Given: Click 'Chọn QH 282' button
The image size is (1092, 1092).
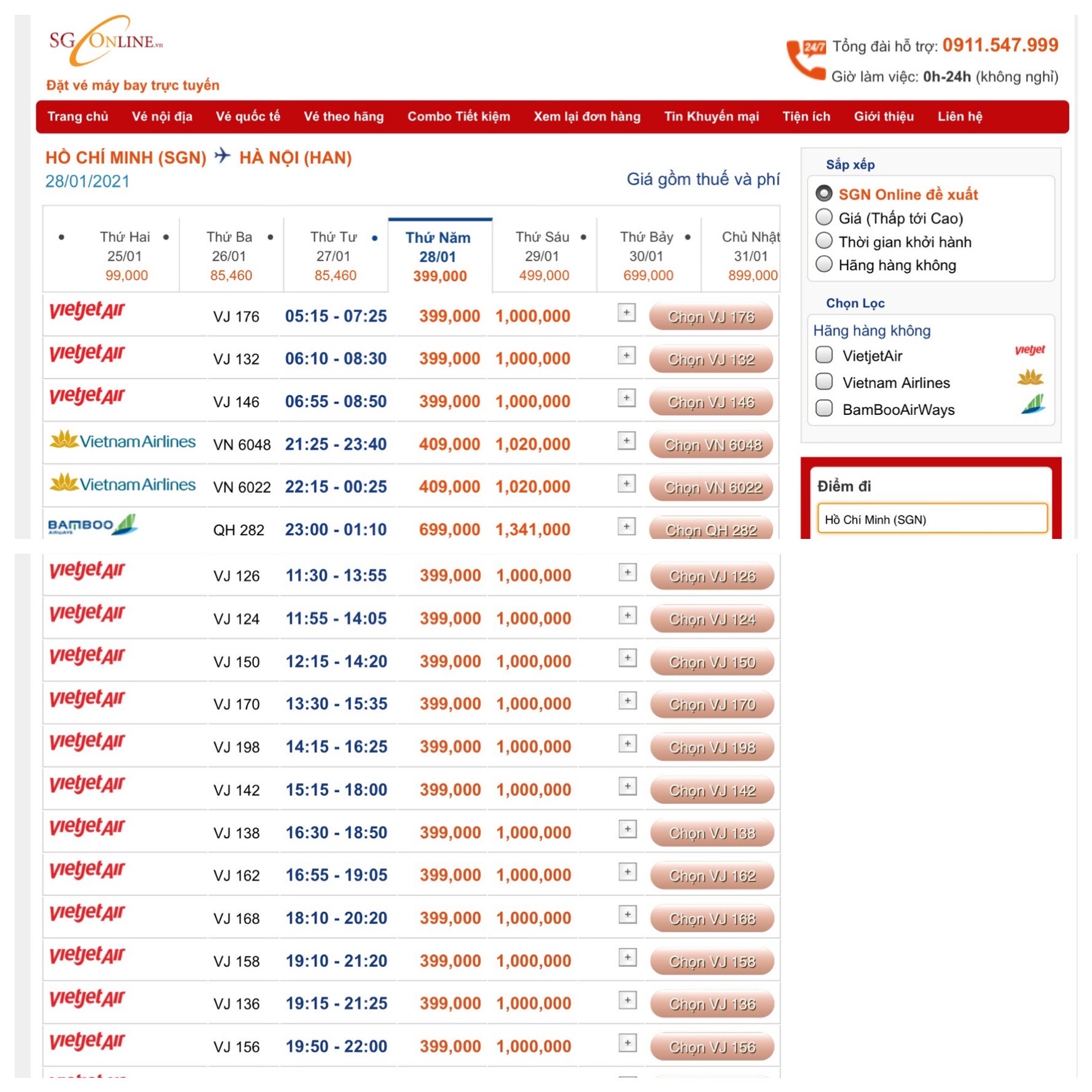Looking at the screenshot, I should point(711,528).
